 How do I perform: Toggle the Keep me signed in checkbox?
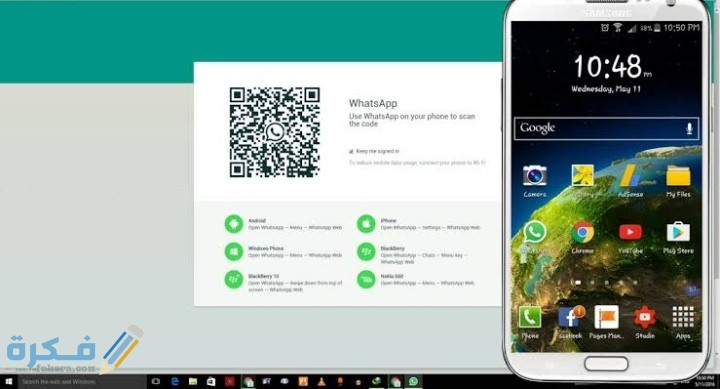(351, 151)
